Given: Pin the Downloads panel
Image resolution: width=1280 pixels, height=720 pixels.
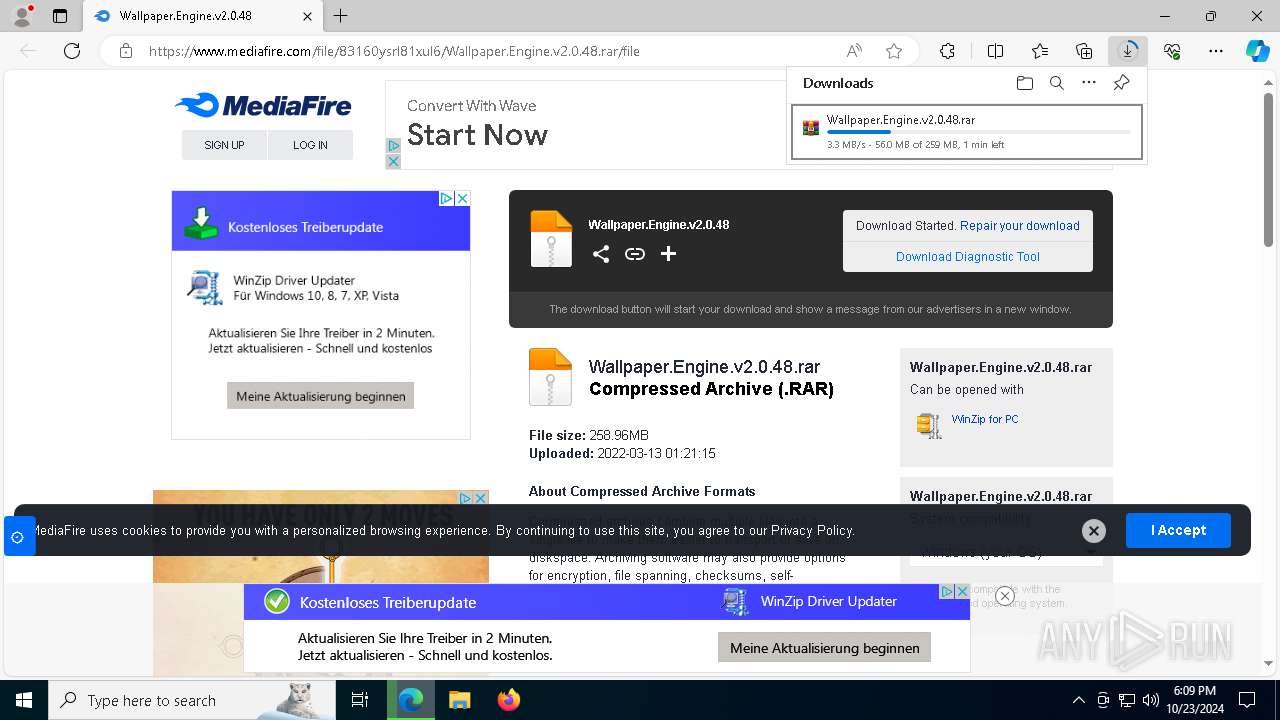Looking at the screenshot, I should [x=1121, y=83].
